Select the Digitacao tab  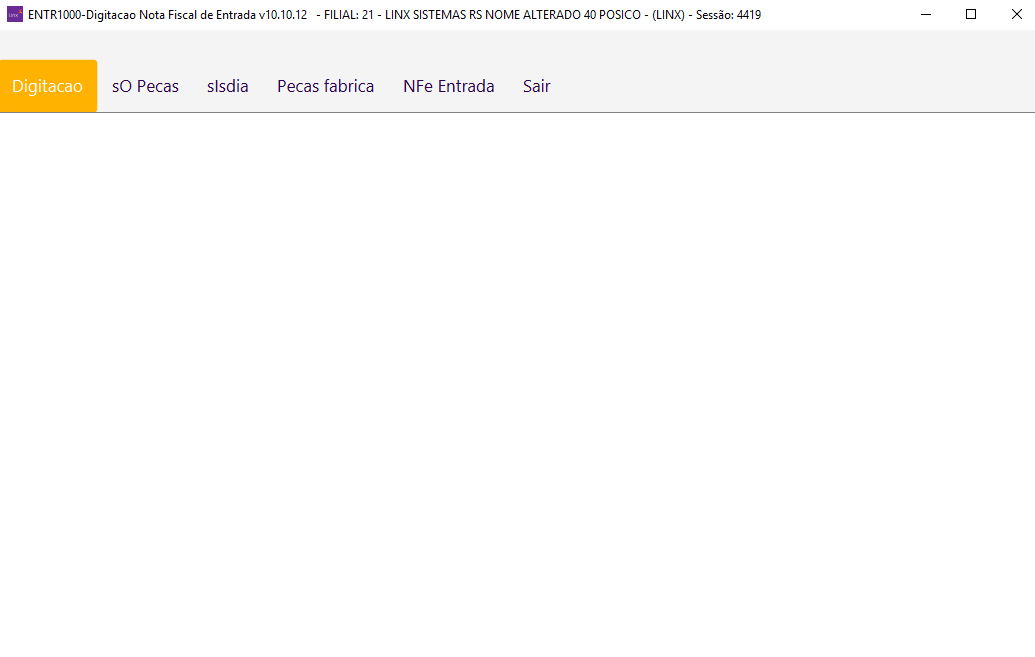pyautogui.click(x=48, y=86)
